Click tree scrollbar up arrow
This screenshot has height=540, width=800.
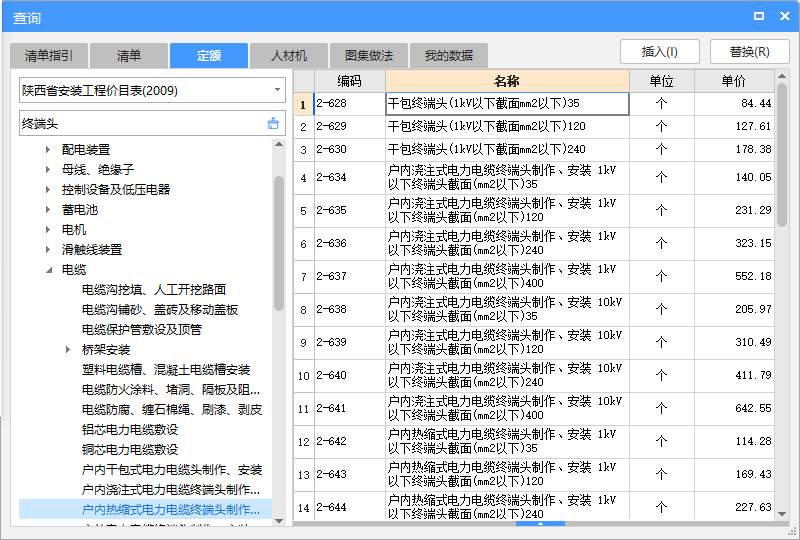279,144
